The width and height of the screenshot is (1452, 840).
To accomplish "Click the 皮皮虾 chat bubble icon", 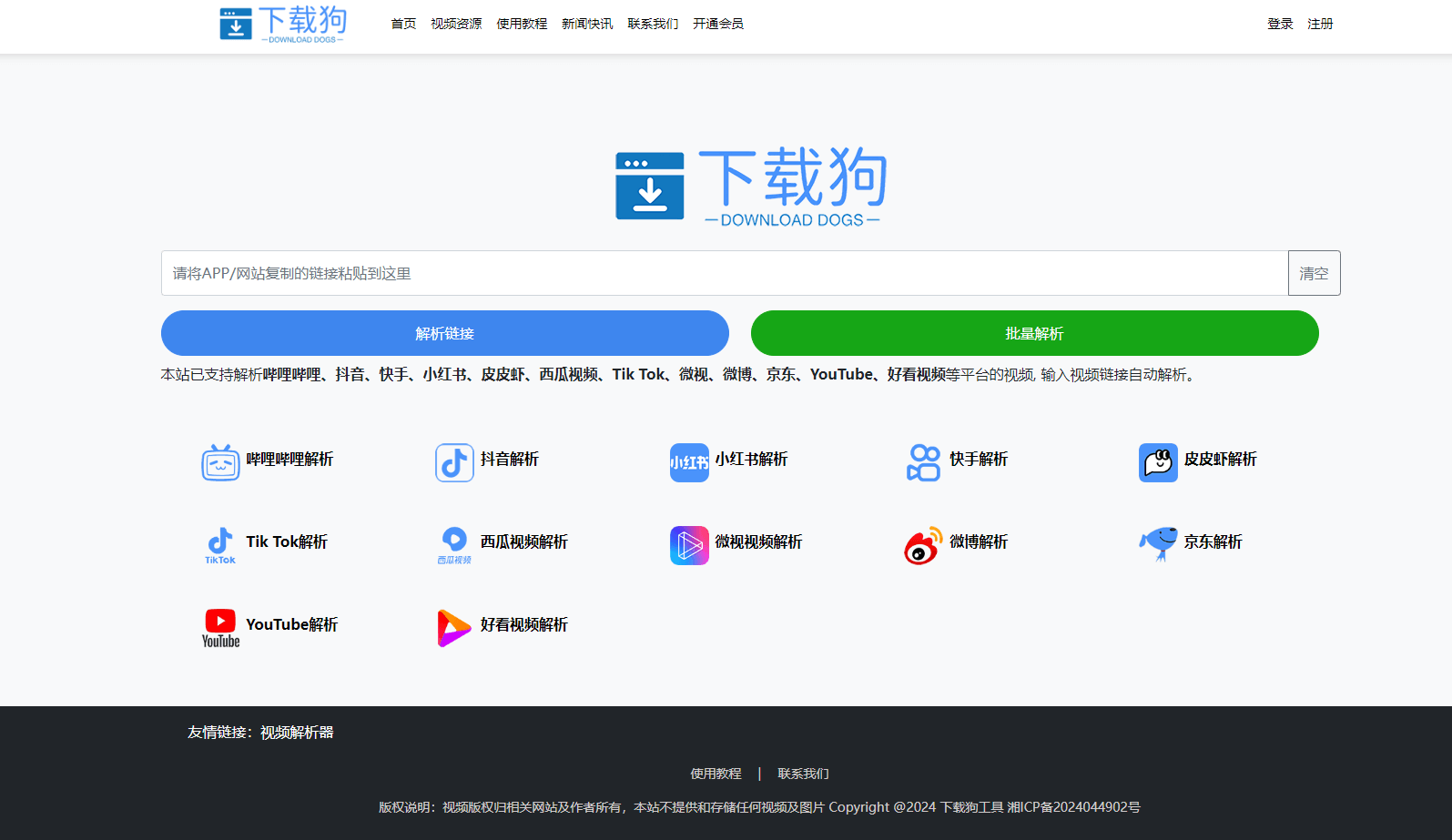I will (1158, 462).
